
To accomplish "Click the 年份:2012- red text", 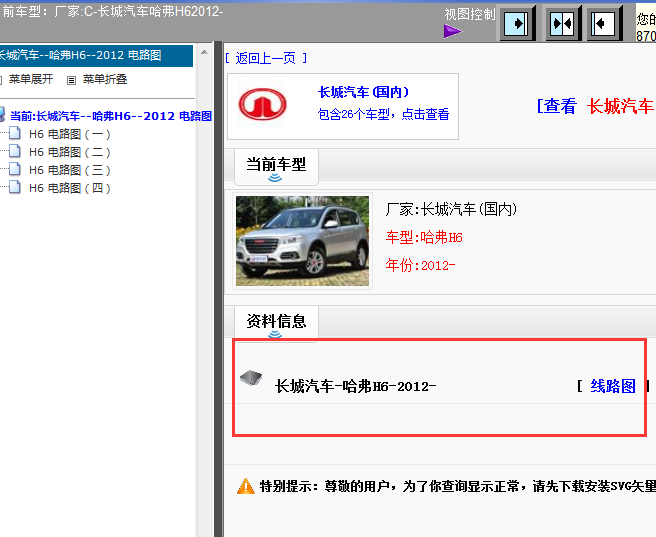I will tap(420, 265).
